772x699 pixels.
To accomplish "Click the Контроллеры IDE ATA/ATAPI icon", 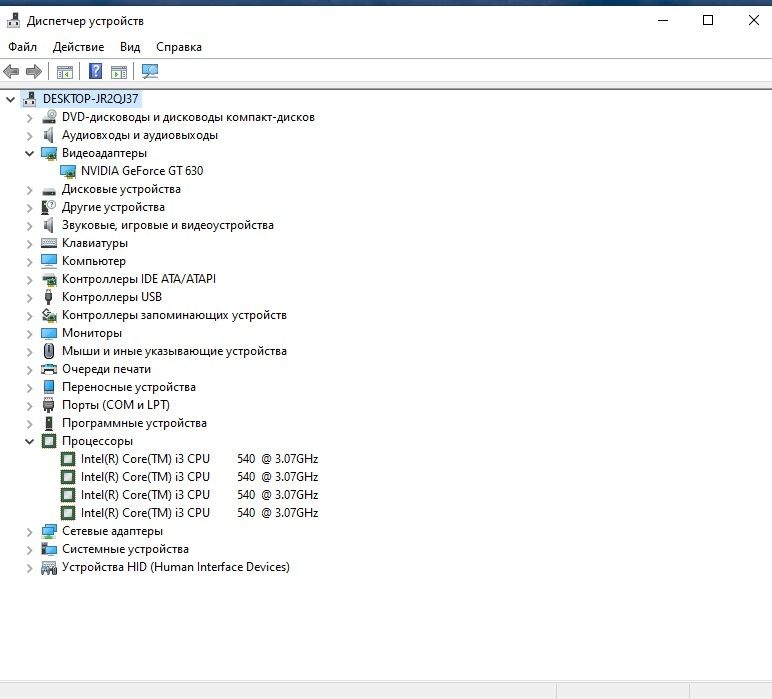I will (x=49, y=279).
